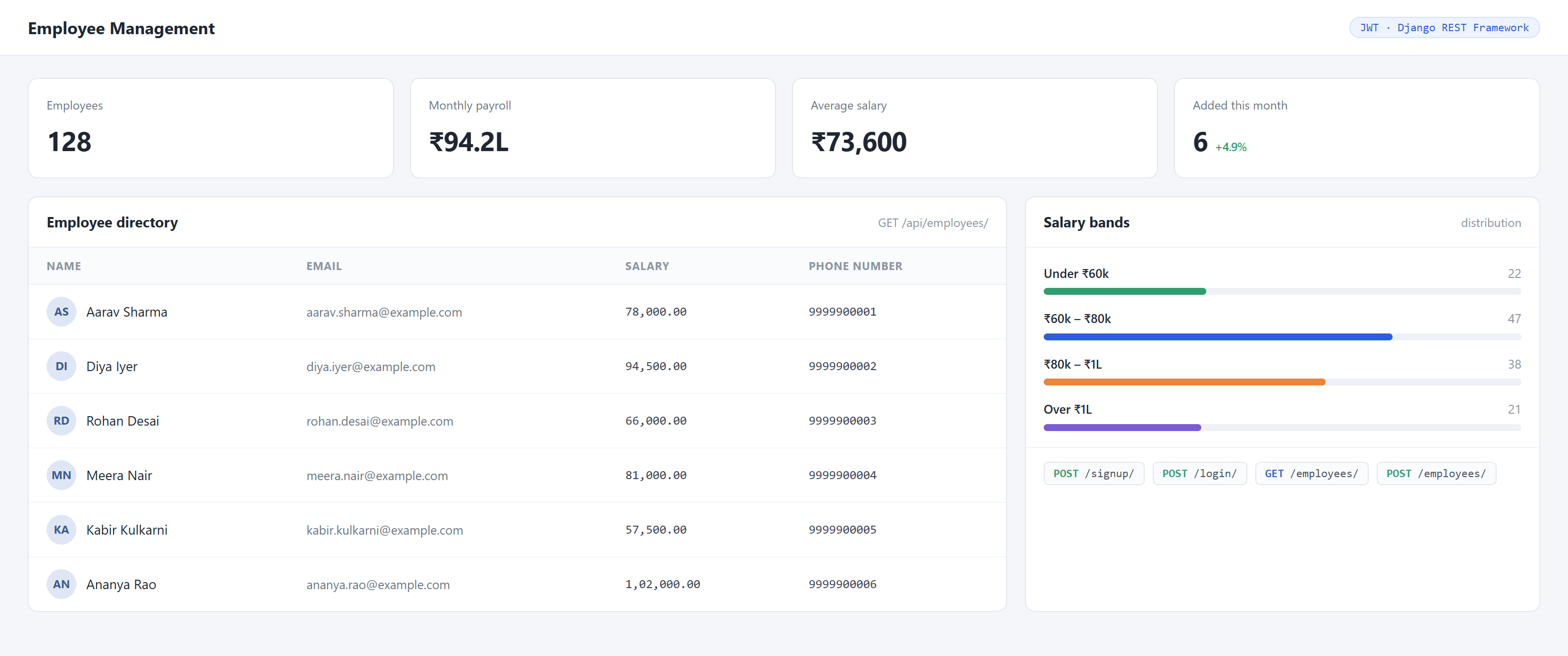
Task: Select the name Diya Iyer
Action: (112, 366)
